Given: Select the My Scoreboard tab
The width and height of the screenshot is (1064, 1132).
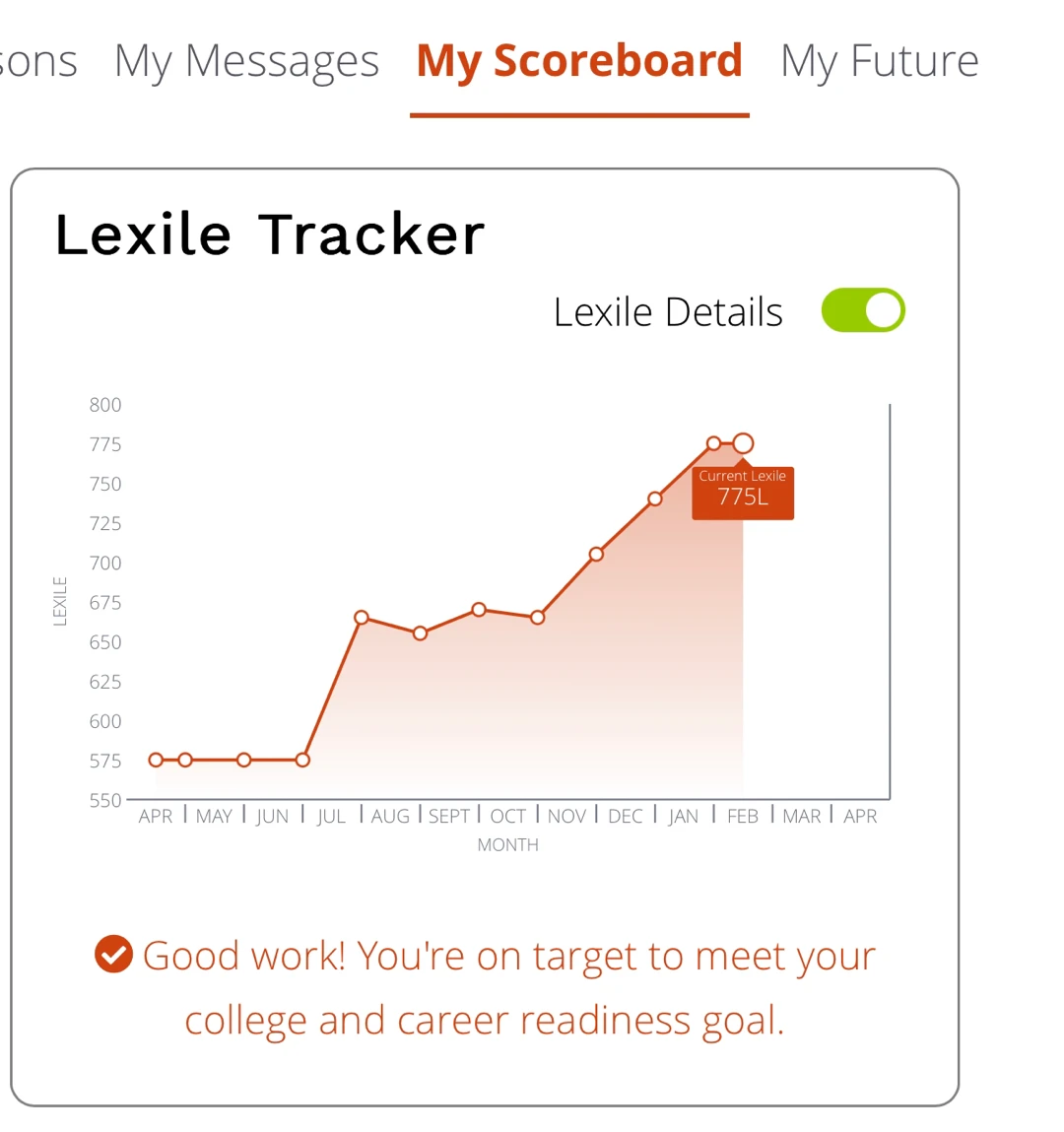Looking at the screenshot, I should (579, 61).
